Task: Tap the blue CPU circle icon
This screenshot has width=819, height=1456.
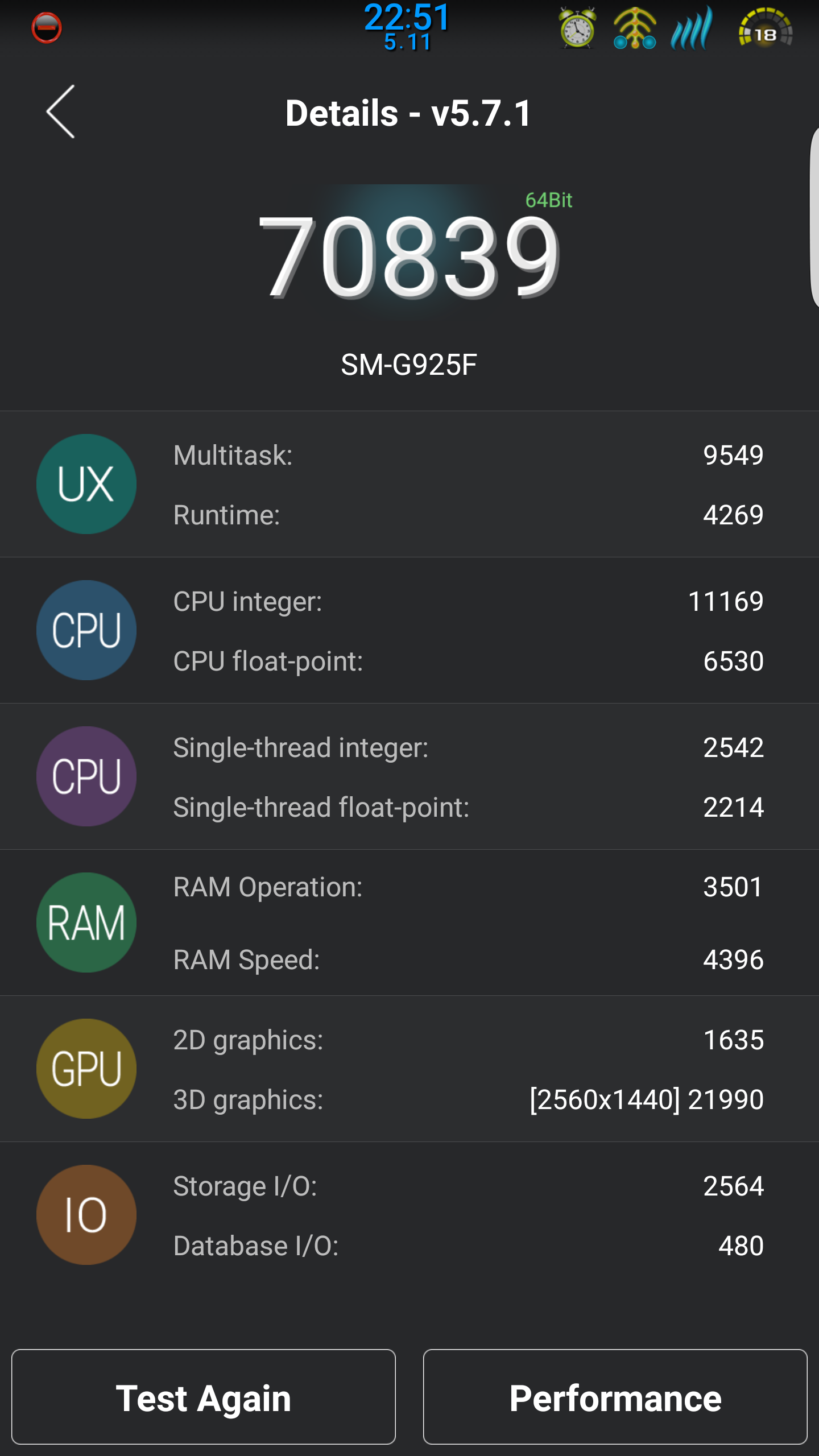Action: (86, 630)
